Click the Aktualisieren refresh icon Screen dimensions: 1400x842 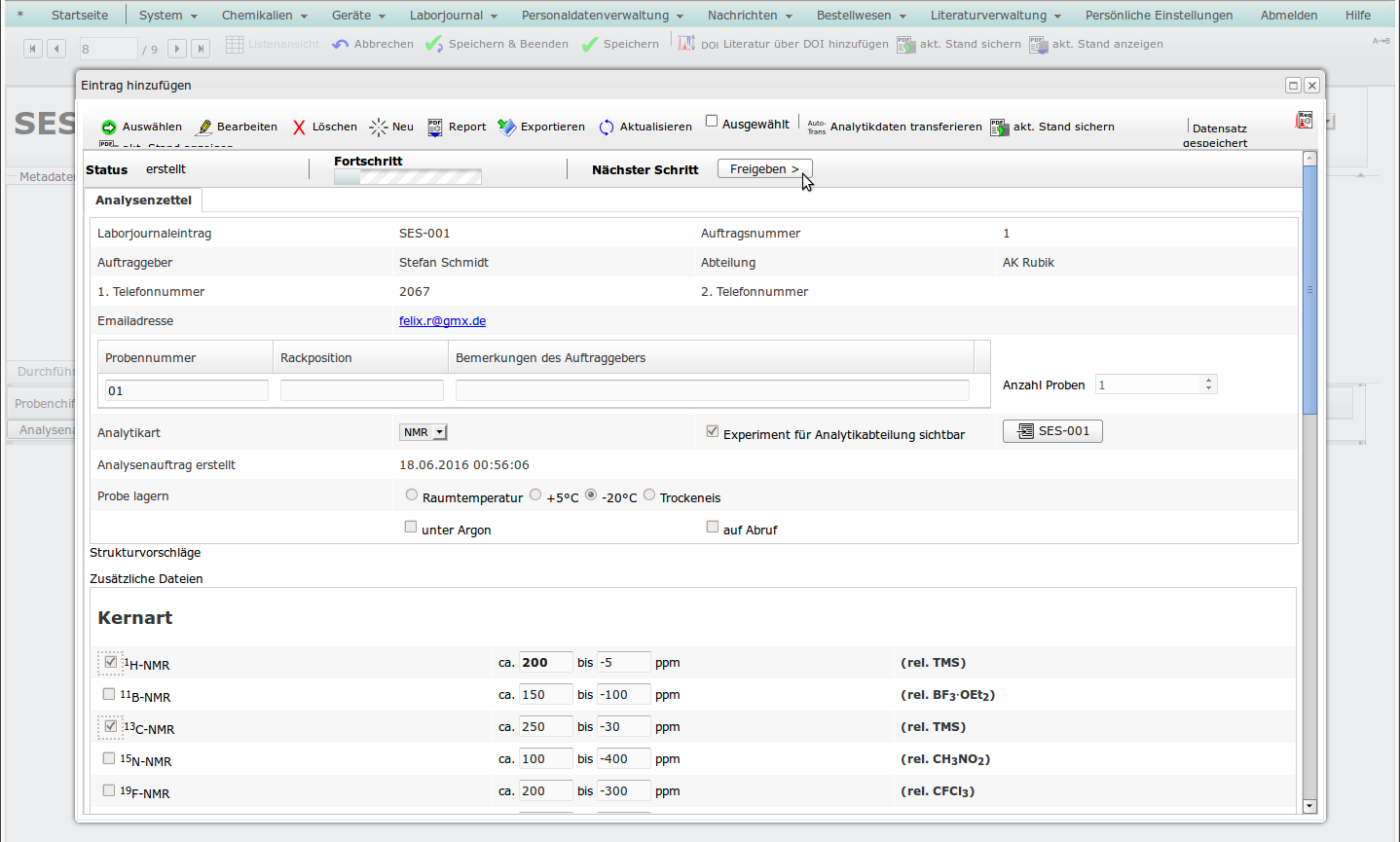(607, 128)
